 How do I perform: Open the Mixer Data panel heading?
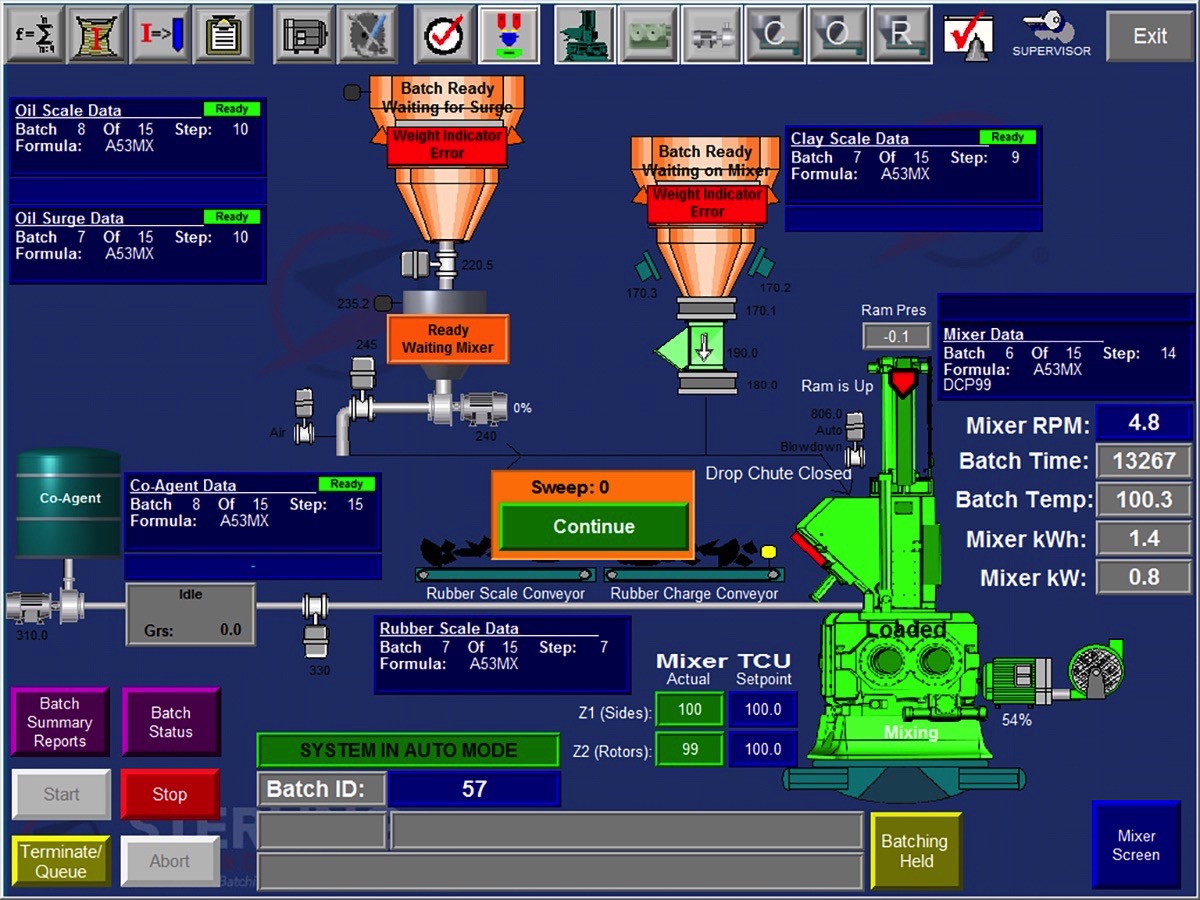point(983,335)
